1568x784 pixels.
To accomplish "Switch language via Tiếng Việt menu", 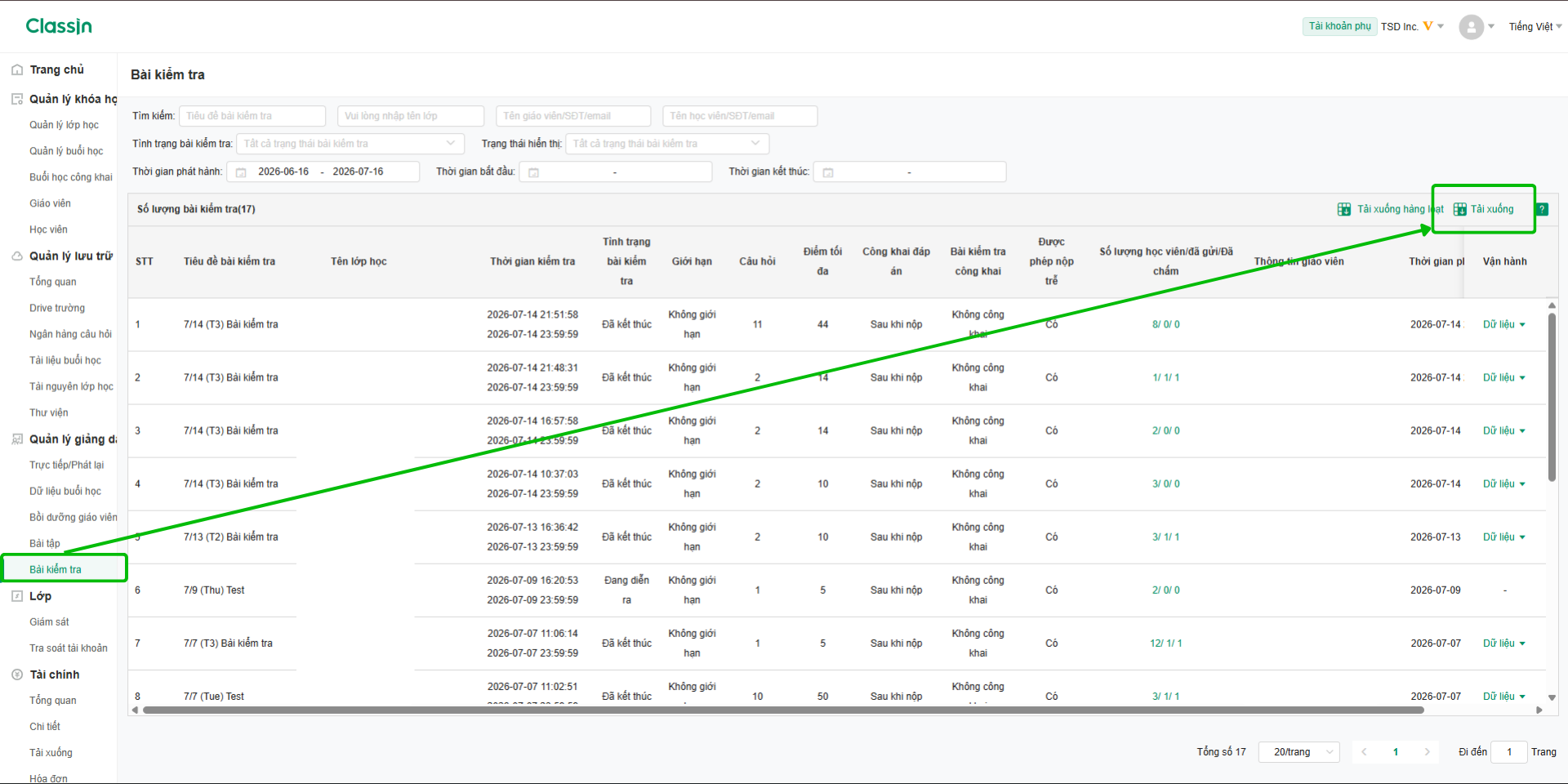I will tap(1535, 27).
